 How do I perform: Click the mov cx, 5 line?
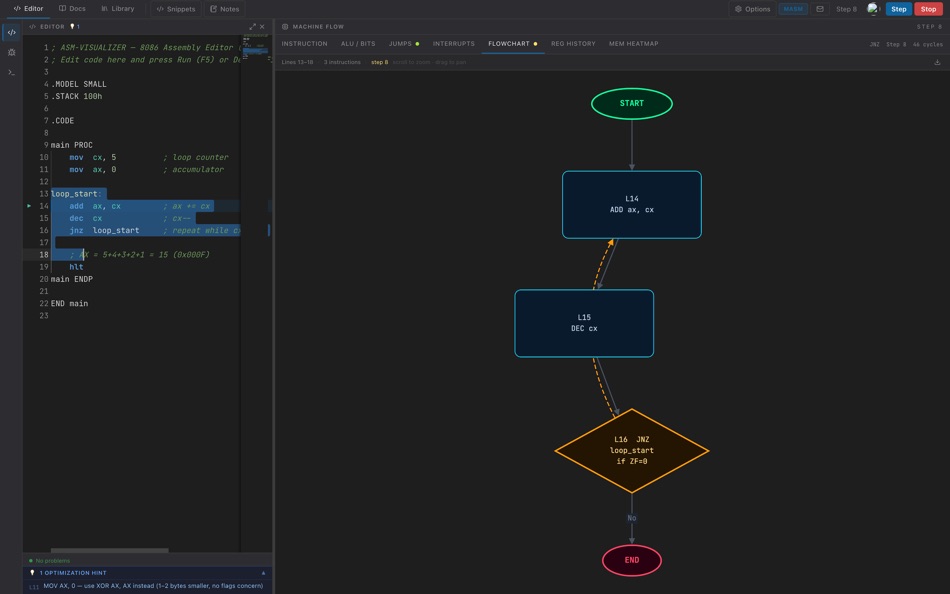point(93,157)
